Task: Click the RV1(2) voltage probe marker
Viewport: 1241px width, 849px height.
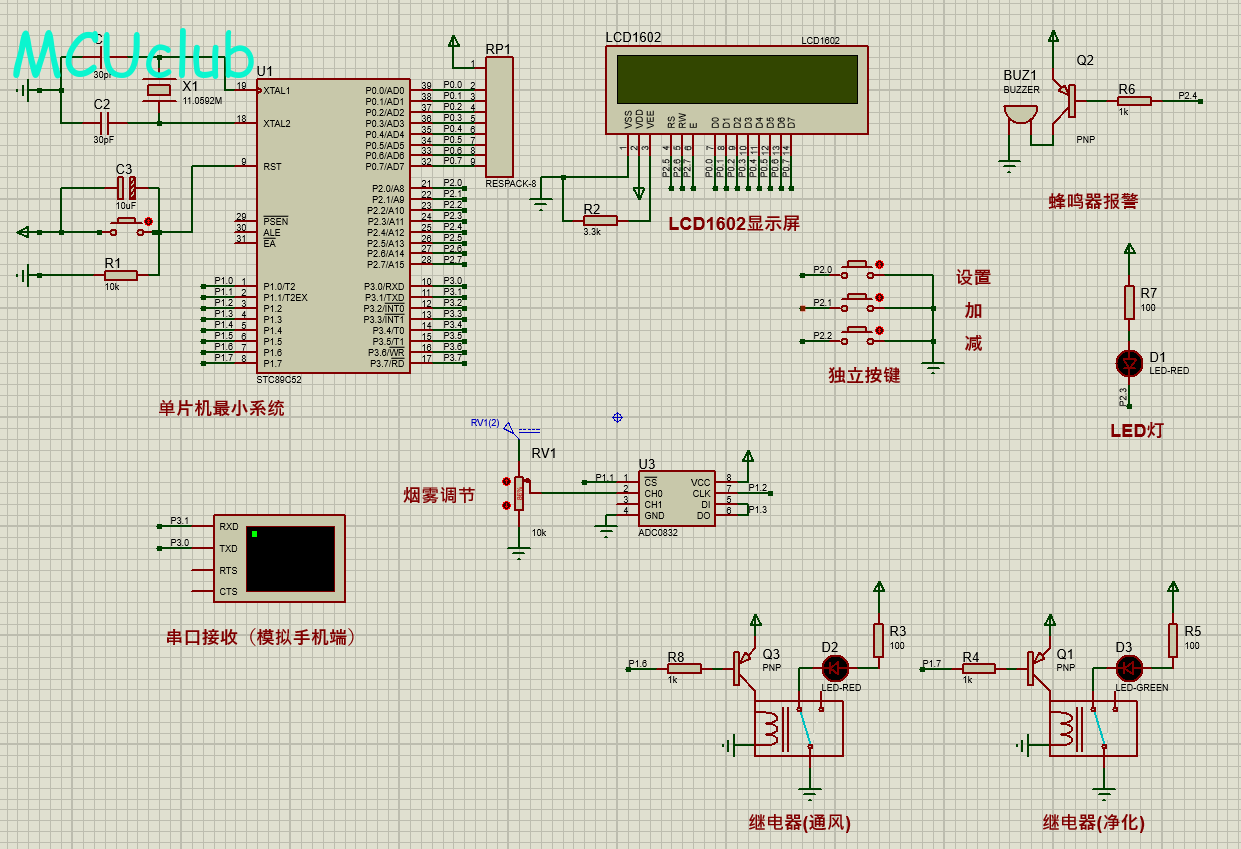Action: click(510, 429)
